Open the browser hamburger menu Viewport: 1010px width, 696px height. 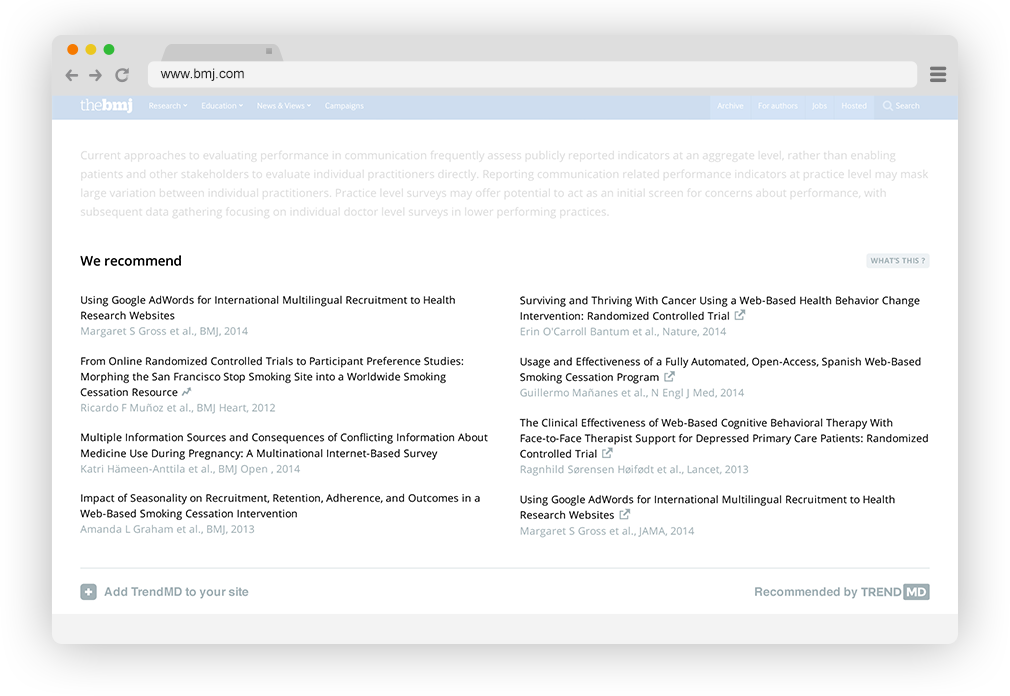coord(937,75)
